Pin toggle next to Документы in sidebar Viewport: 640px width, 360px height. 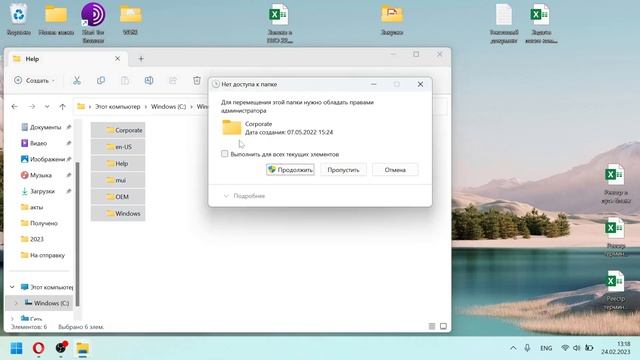pos(69,127)
